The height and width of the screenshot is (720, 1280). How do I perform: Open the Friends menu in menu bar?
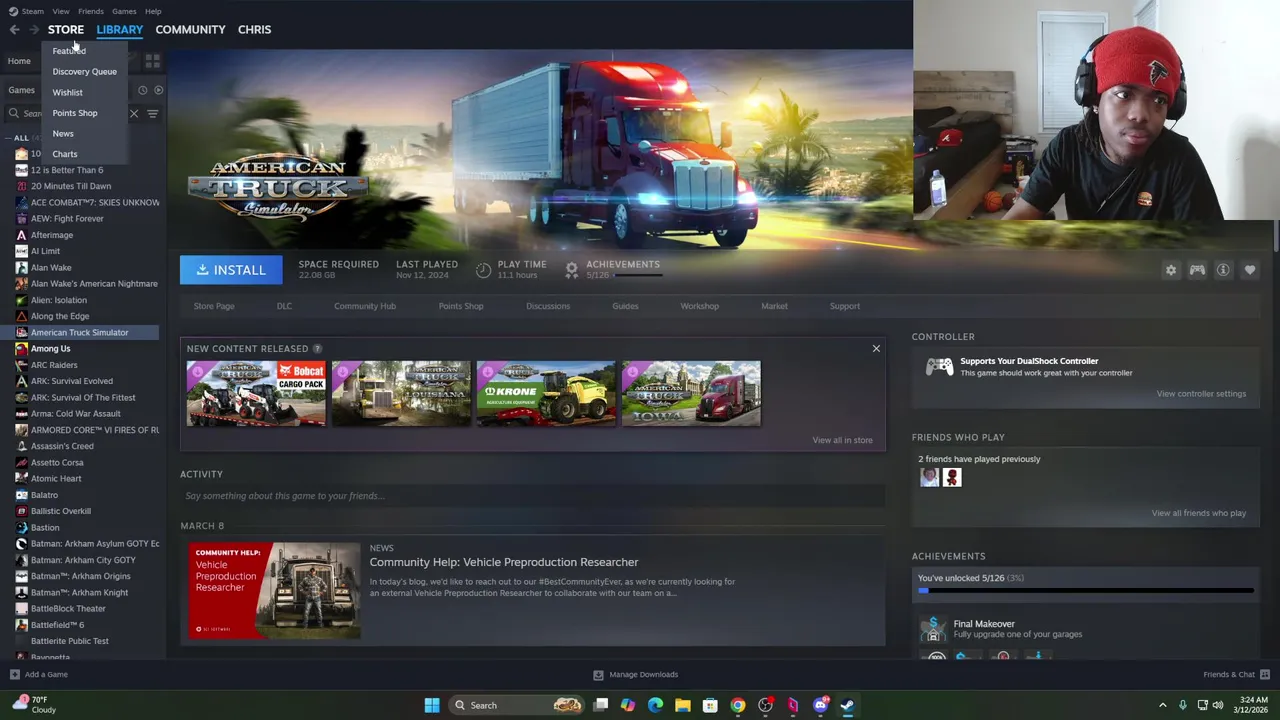coord(90,11)
